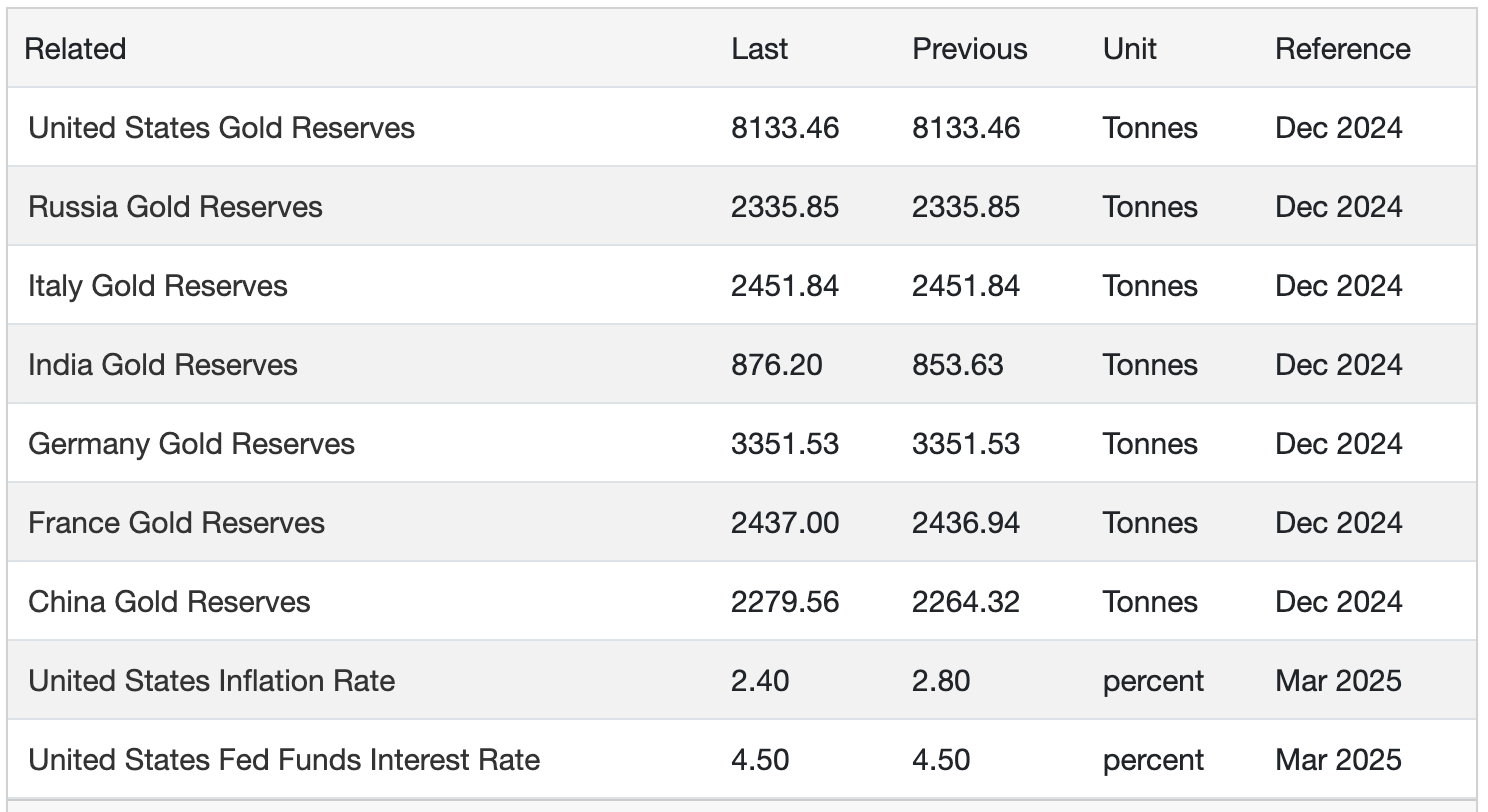Click France's last value 2437.00
This screenshot has height=812, width=1488.
(x=784, y=523)
